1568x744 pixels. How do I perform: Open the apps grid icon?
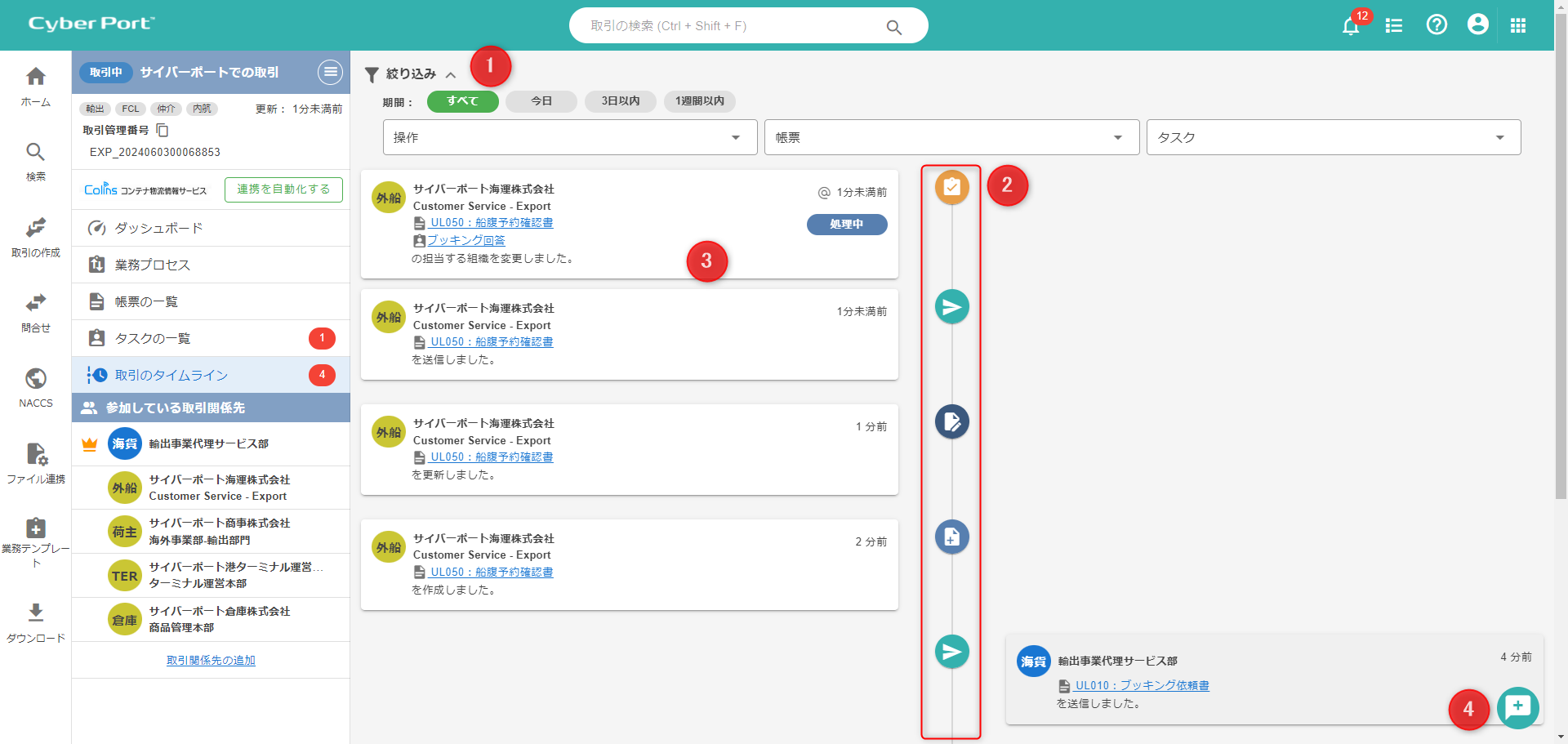tap(1517, 26)
